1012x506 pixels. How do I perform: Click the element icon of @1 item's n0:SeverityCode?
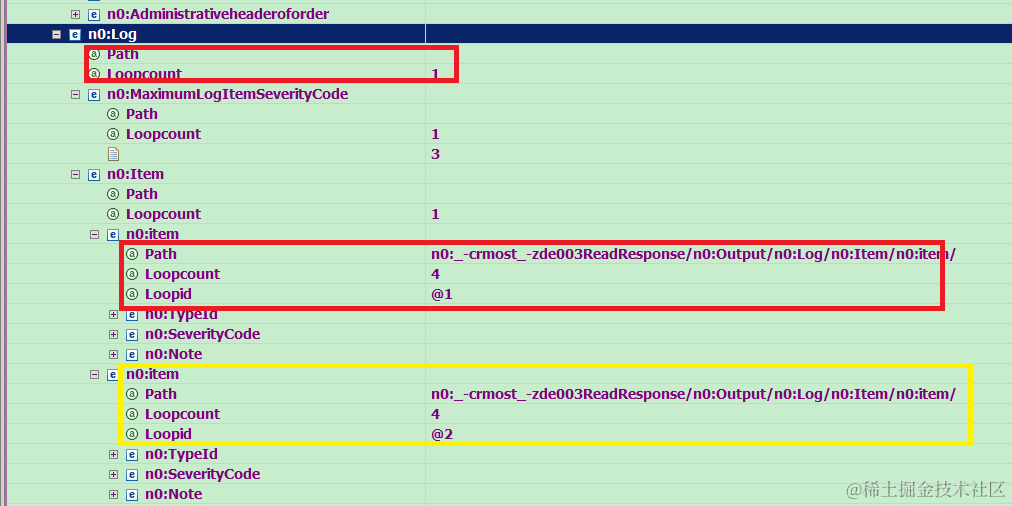(132, 334)
